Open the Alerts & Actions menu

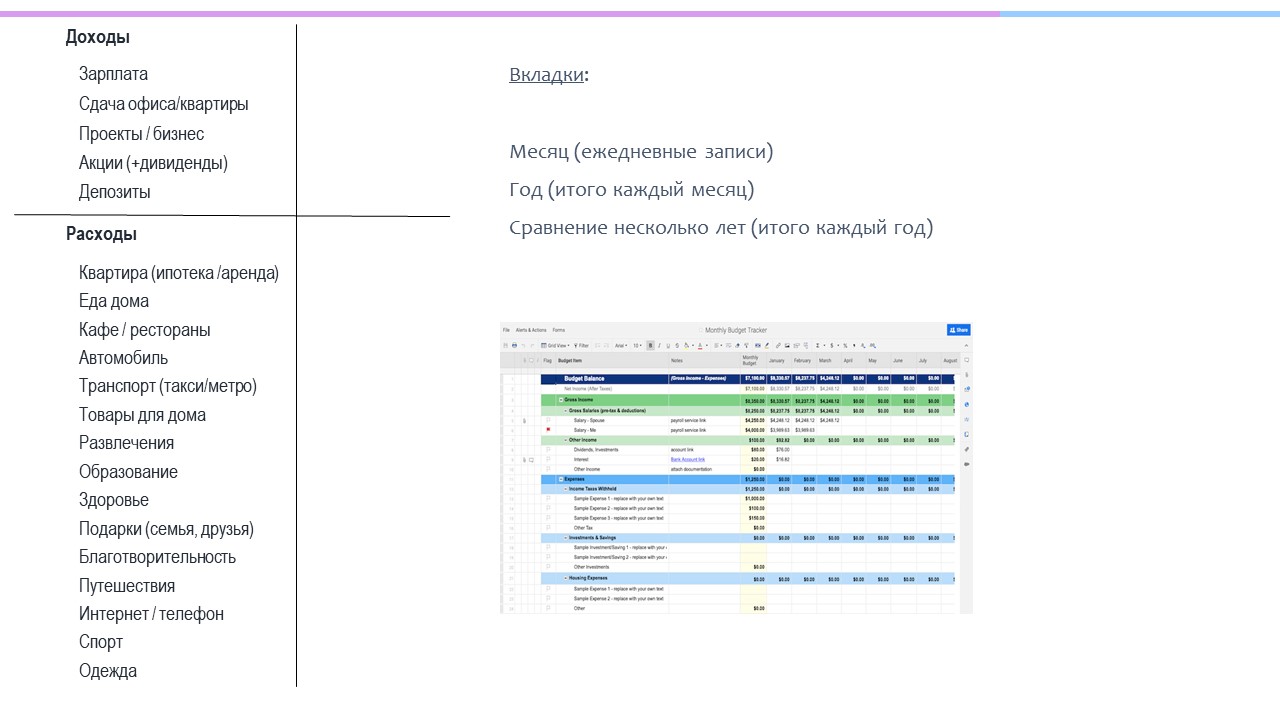[x=531, y=329]
